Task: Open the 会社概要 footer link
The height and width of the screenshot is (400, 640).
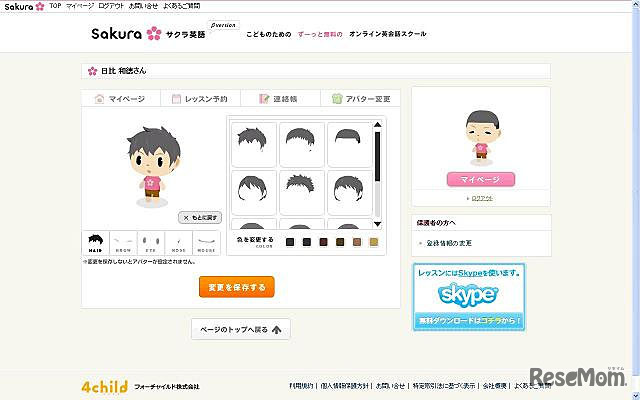Action: point(494,385)
